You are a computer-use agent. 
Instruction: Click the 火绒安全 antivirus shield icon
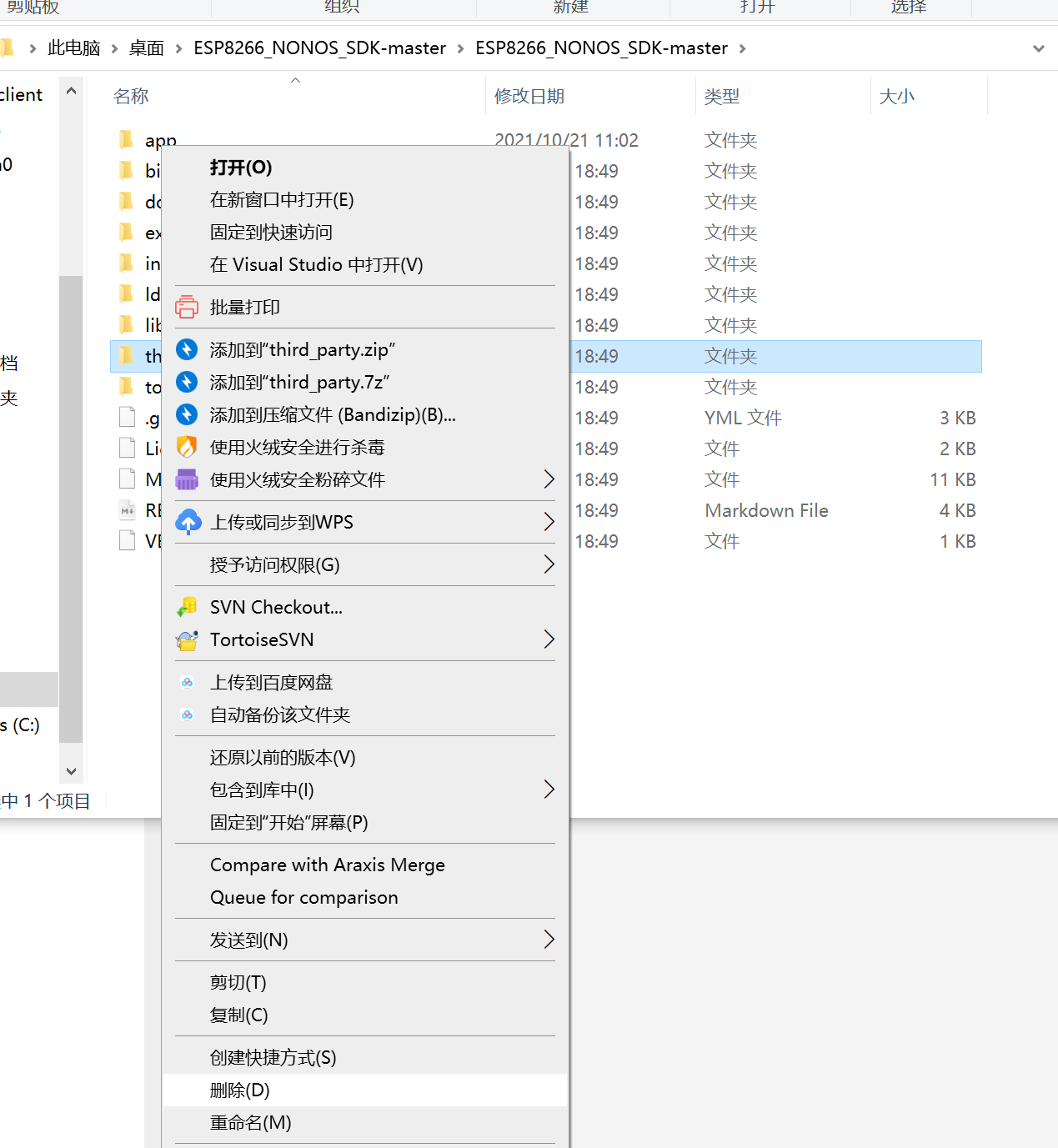click(186, 447)
